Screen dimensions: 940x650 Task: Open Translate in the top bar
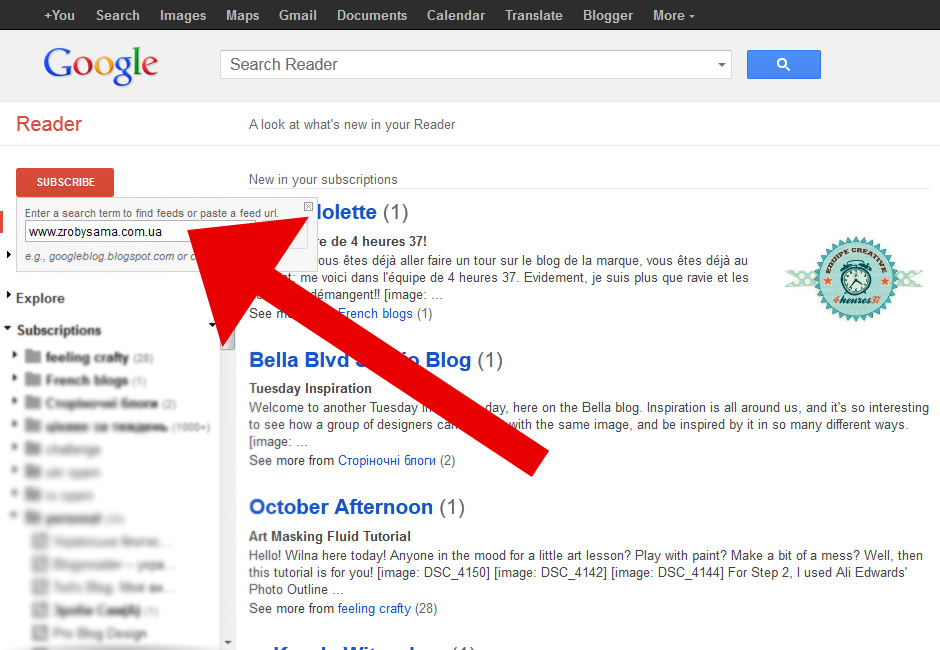pos(534,15)
